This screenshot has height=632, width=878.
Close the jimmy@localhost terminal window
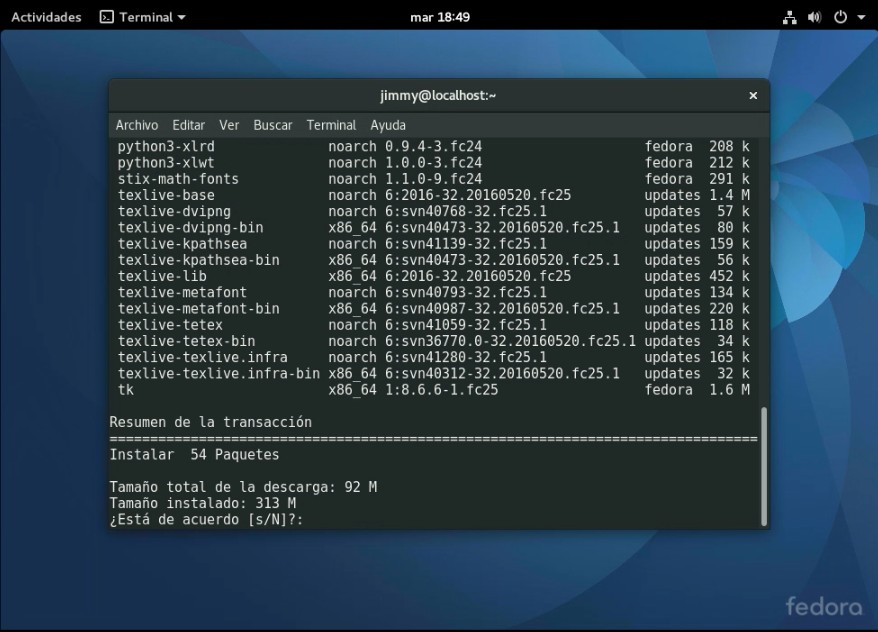(753, 96)
